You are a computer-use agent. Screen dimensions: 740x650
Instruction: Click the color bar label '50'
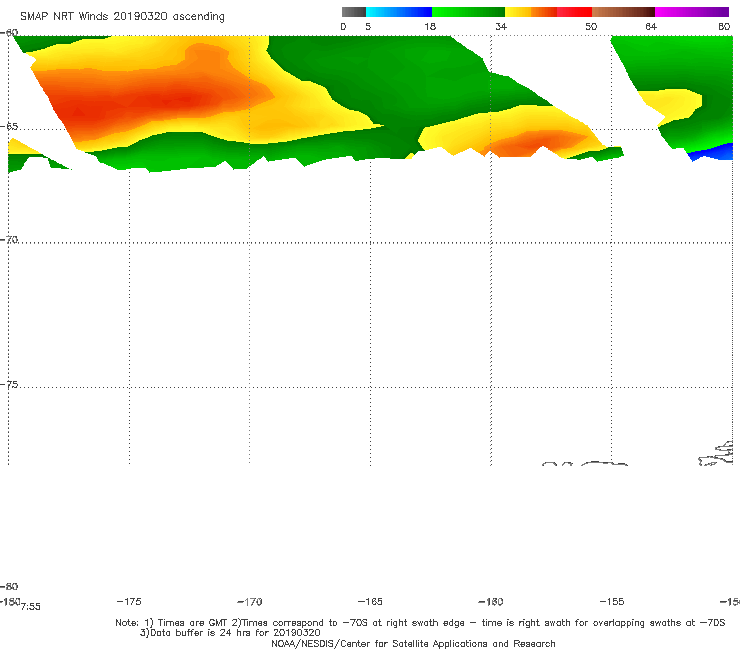[591, 27]
